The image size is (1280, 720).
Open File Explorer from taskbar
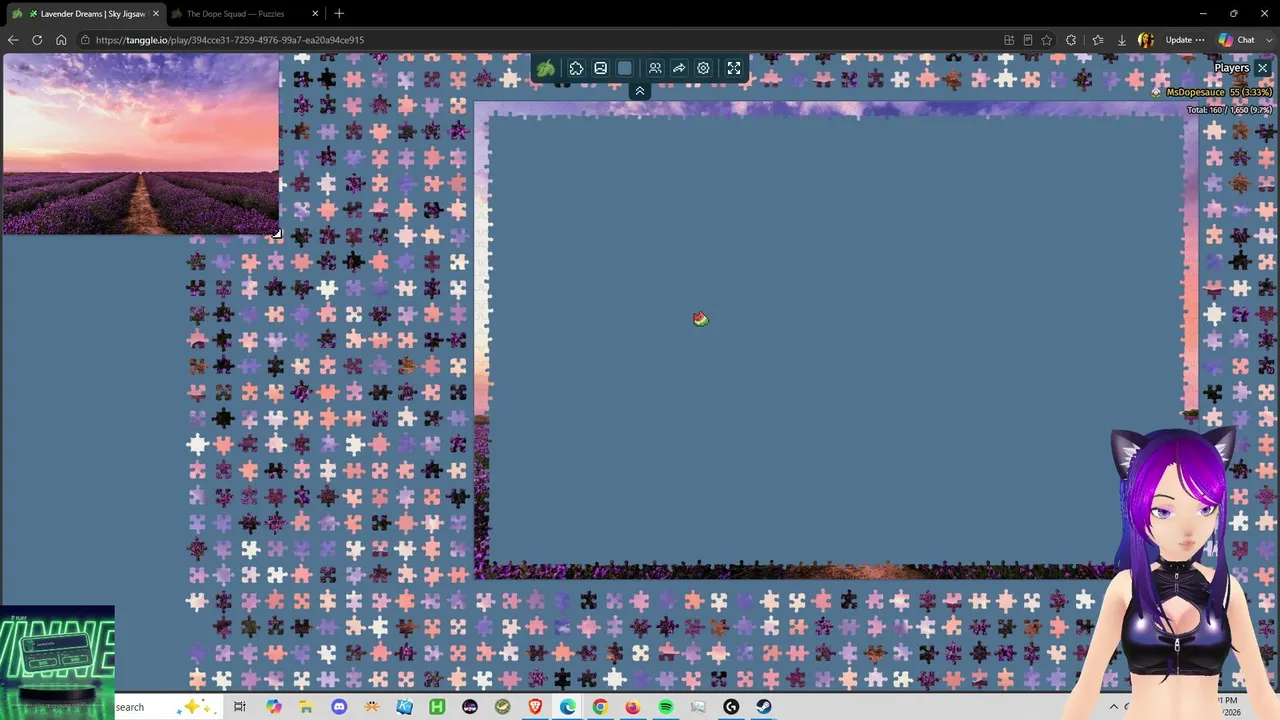coord(306,707)
